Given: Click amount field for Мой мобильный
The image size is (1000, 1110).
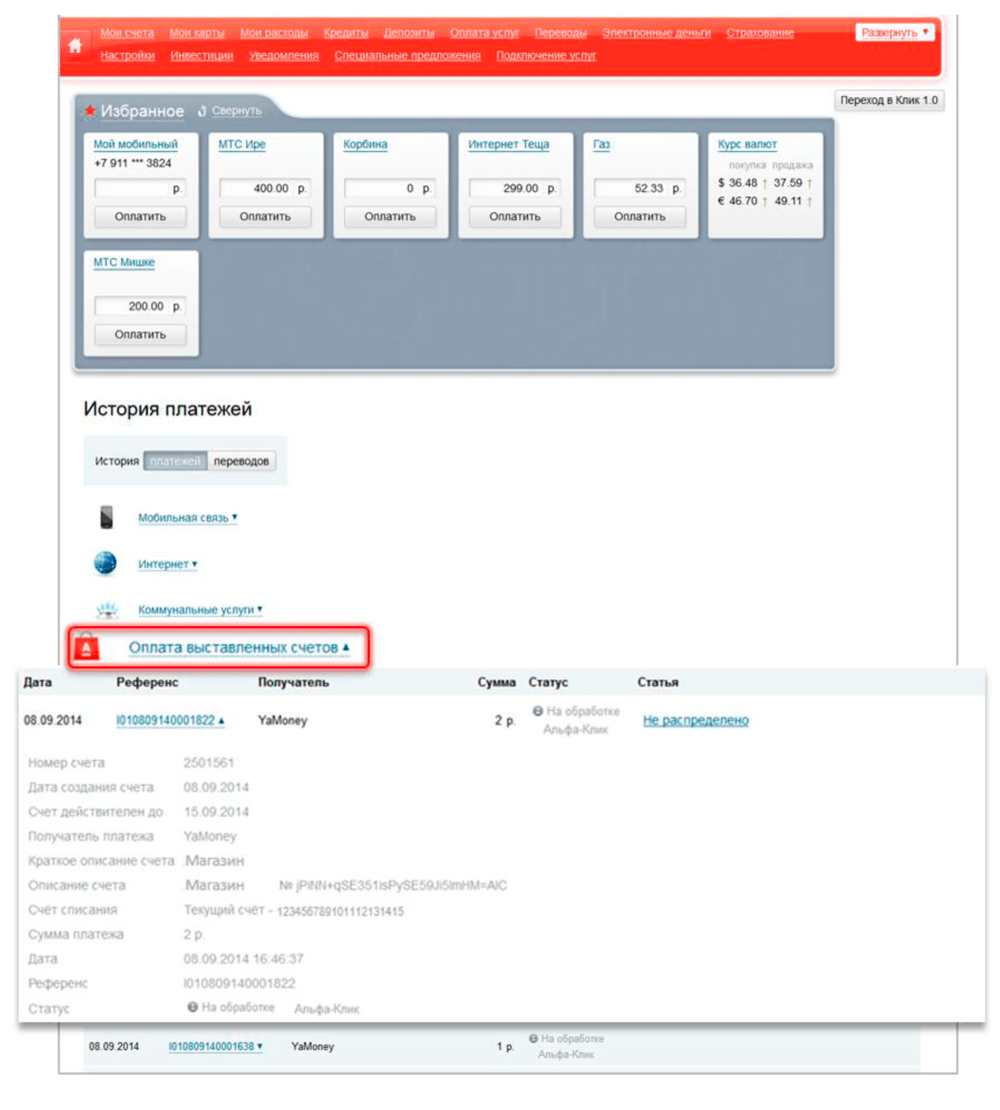Looking at the screenshot, I should tap(140, 188).
